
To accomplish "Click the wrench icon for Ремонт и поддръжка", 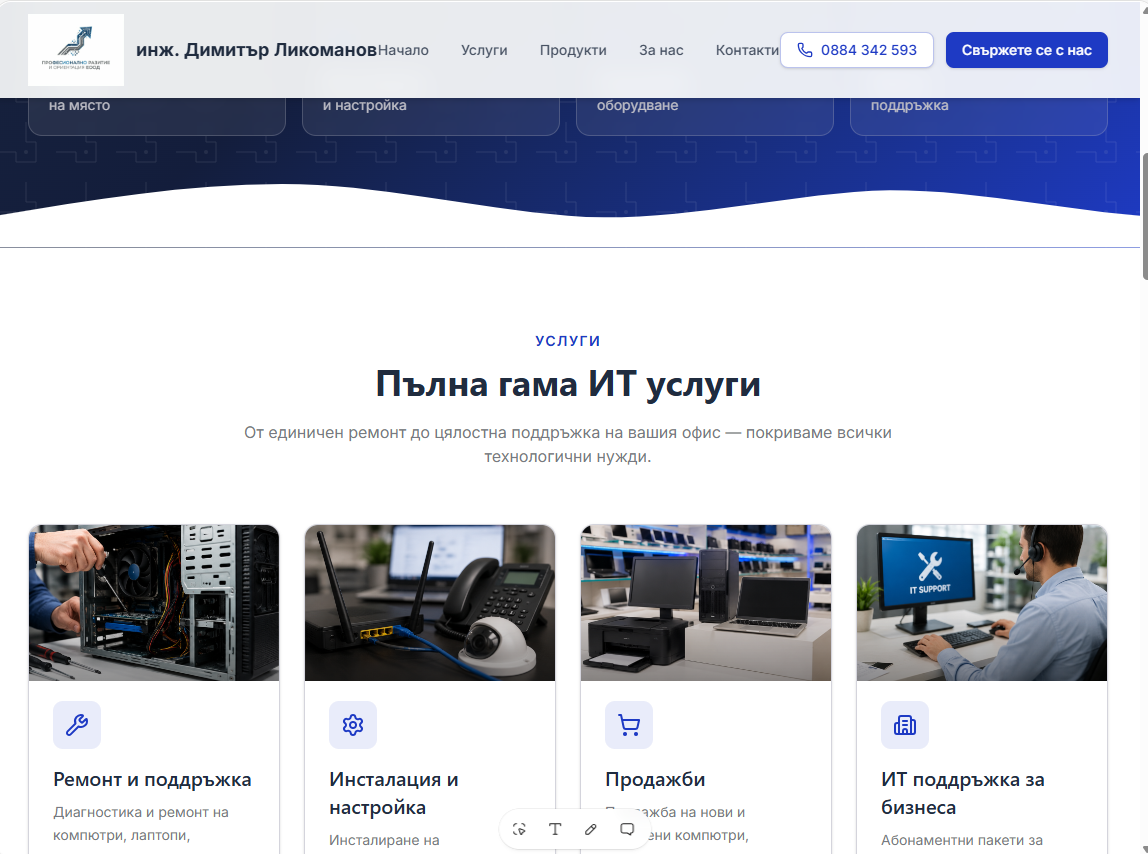I will (x=77, y=725).
